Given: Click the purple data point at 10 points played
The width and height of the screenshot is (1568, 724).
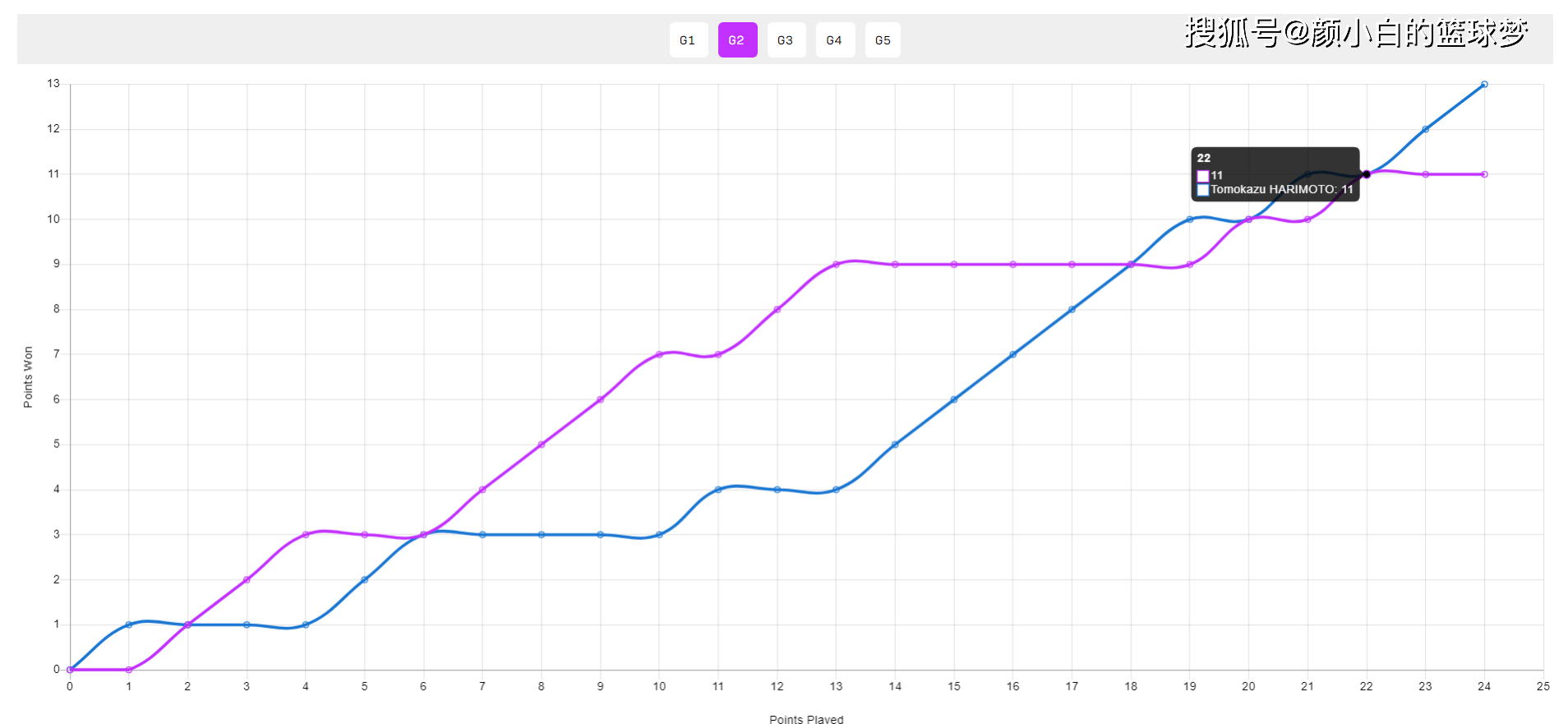Looking at the screenshot, I should tap(659, 354).
